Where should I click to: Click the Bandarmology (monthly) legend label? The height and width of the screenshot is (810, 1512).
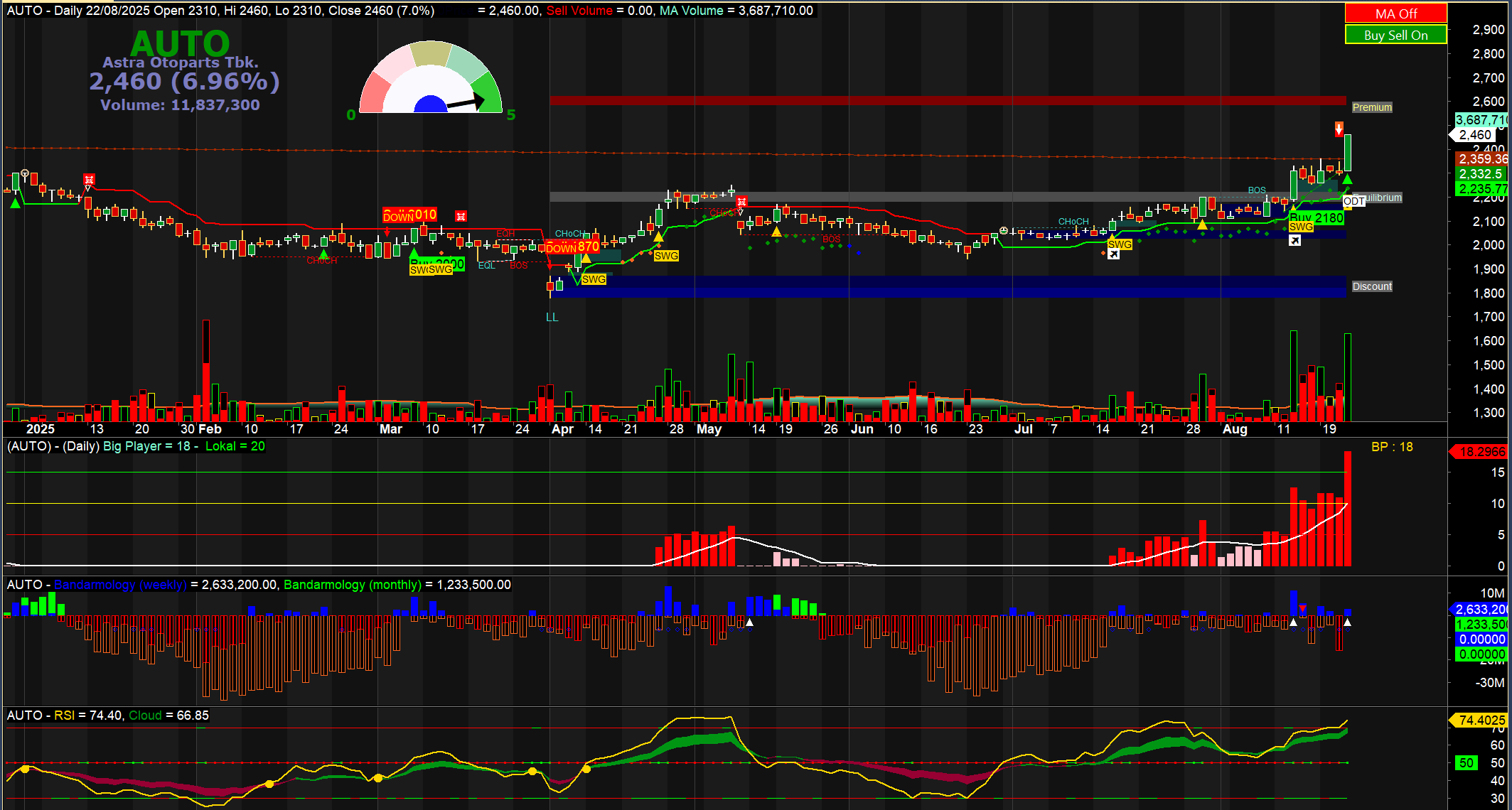tap(353, 585)
